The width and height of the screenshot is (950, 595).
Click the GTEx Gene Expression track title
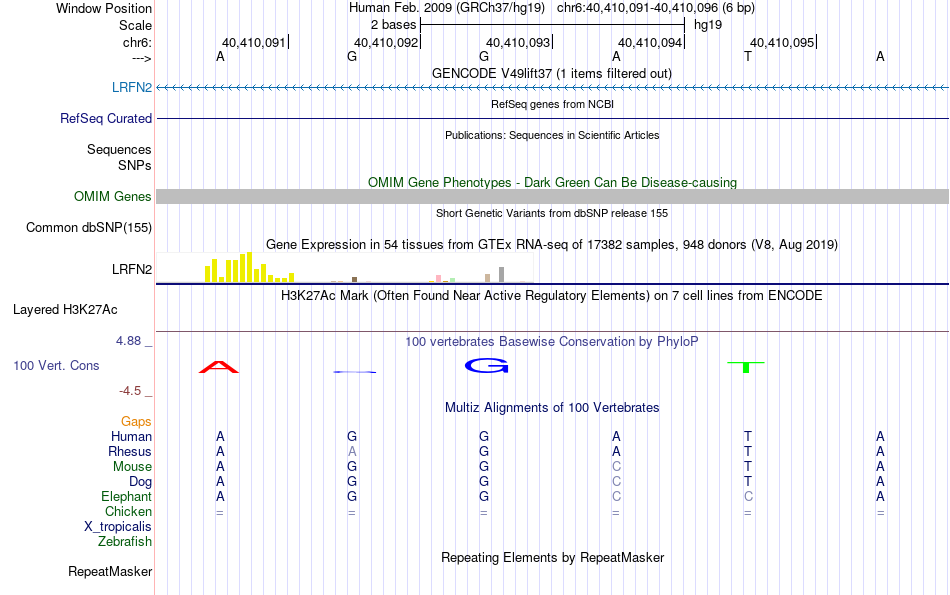552,244
